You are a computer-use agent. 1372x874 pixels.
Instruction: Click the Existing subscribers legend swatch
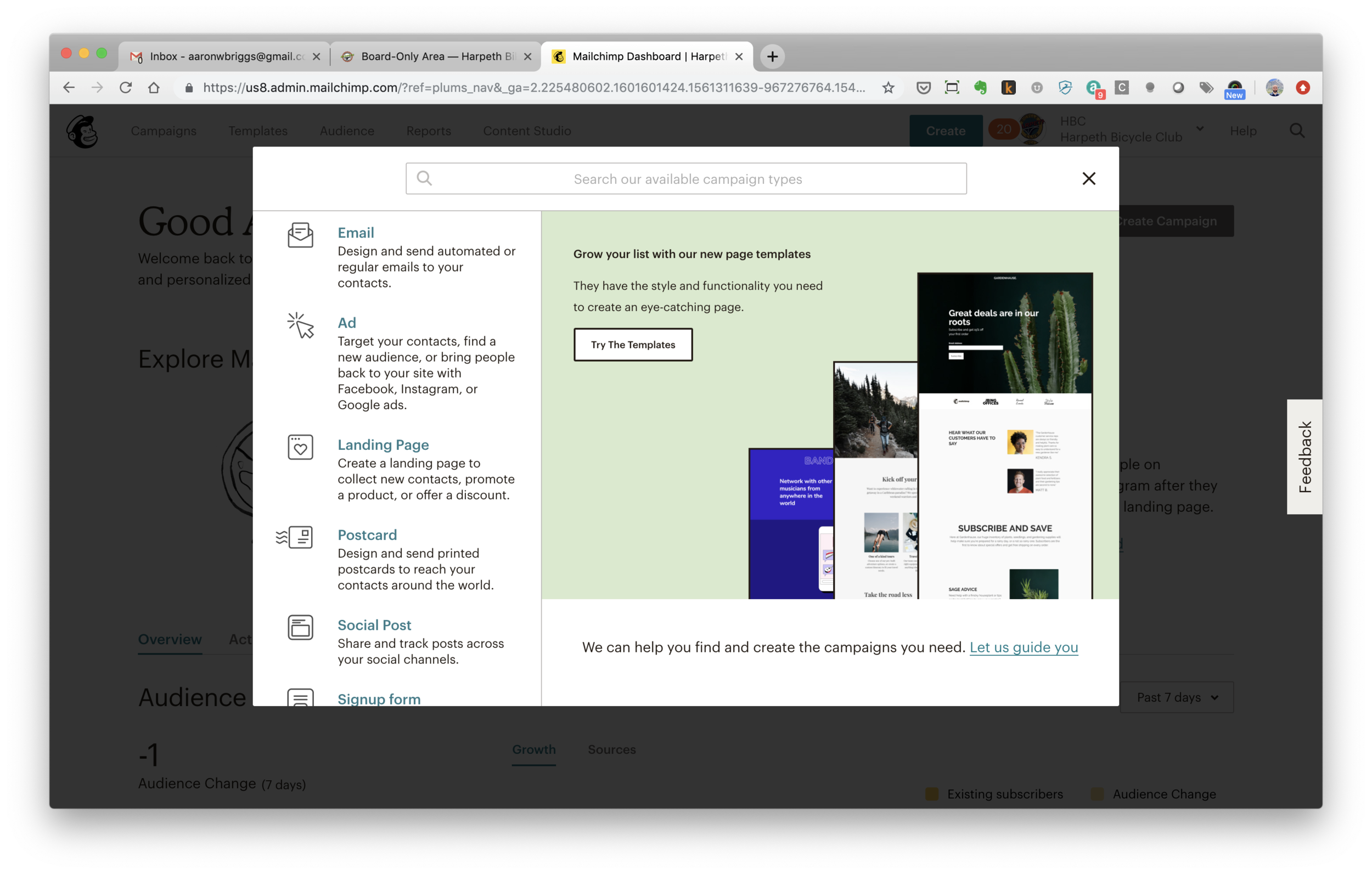(x=931, y=794)
